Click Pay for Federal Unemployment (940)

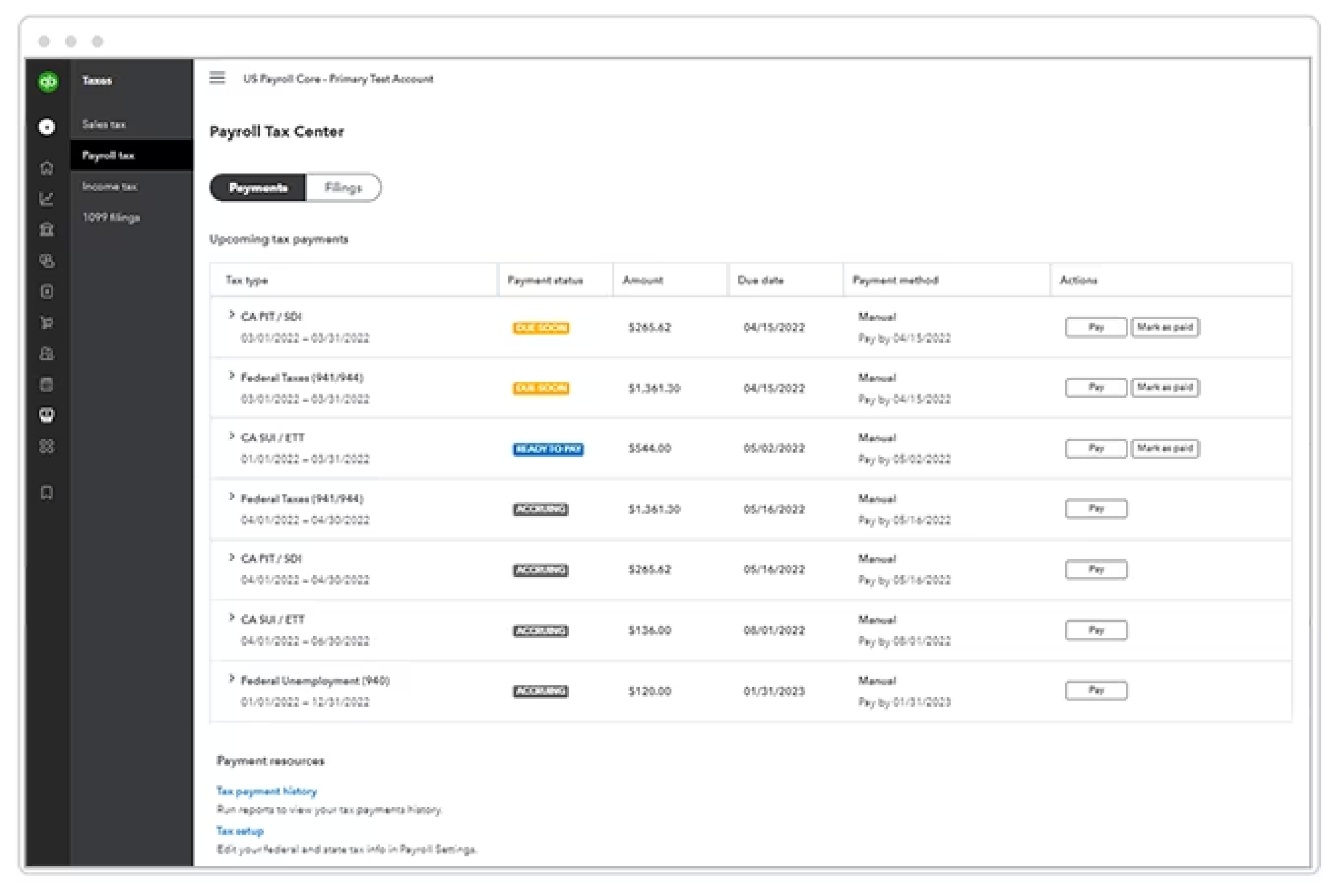[1095, 691]
